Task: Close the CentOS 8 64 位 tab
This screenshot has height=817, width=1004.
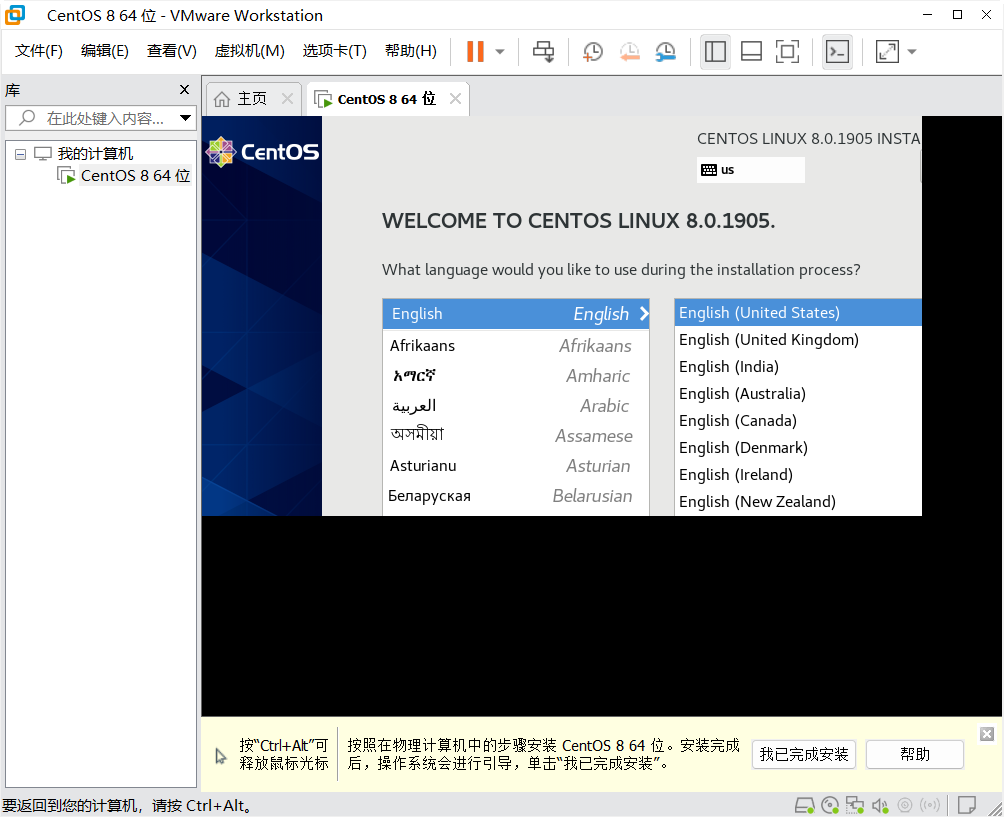Action: [455, 99]
